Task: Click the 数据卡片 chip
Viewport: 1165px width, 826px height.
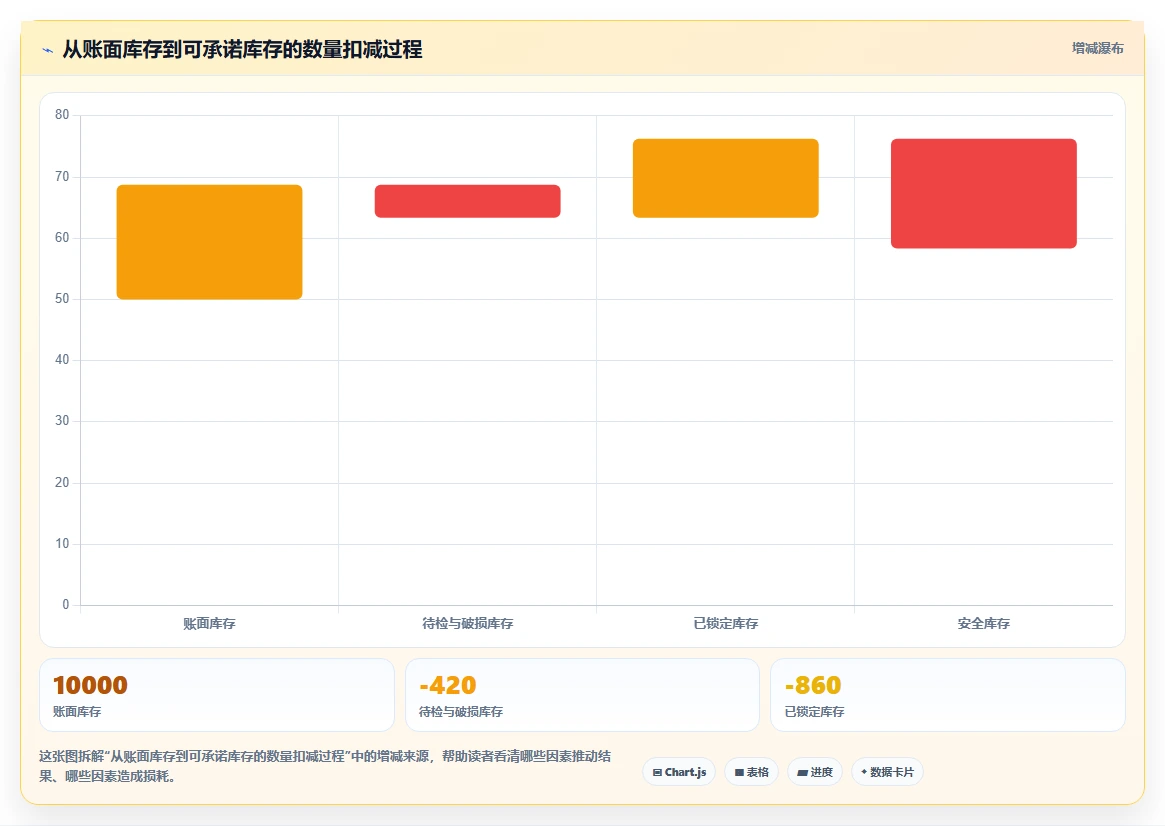Action: 887,772
